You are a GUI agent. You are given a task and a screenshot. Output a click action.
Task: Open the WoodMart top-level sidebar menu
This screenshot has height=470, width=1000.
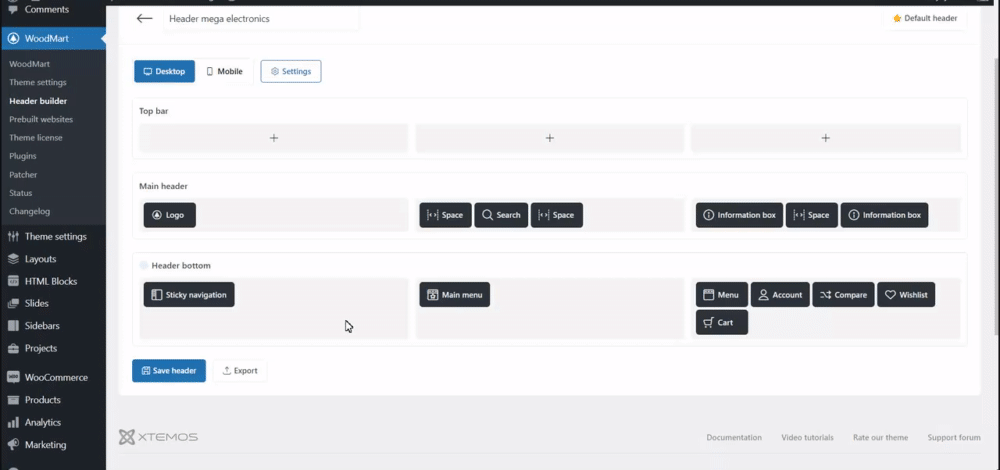click(53, 38)
